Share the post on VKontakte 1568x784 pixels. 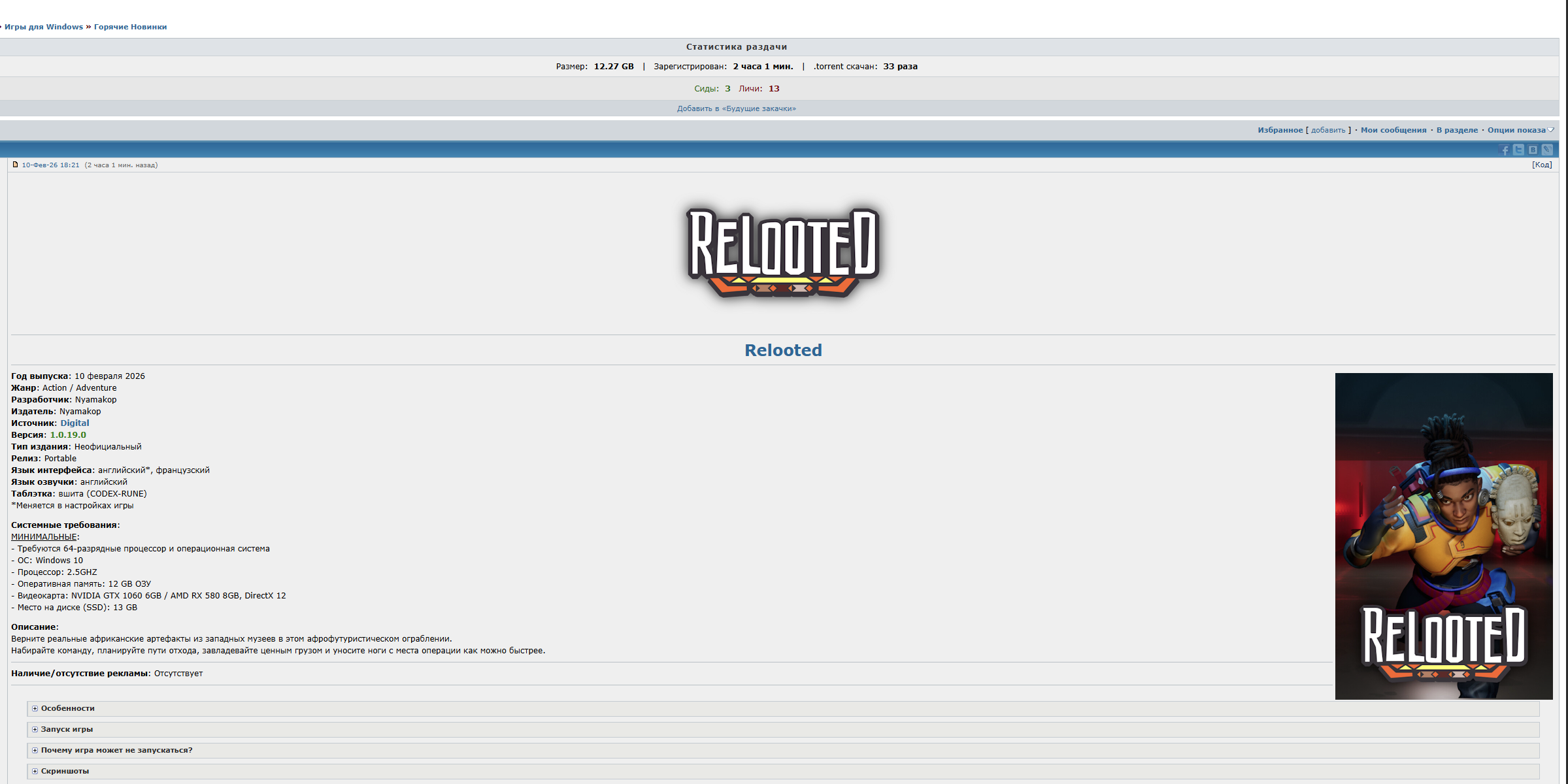[x=1533, y=150]
